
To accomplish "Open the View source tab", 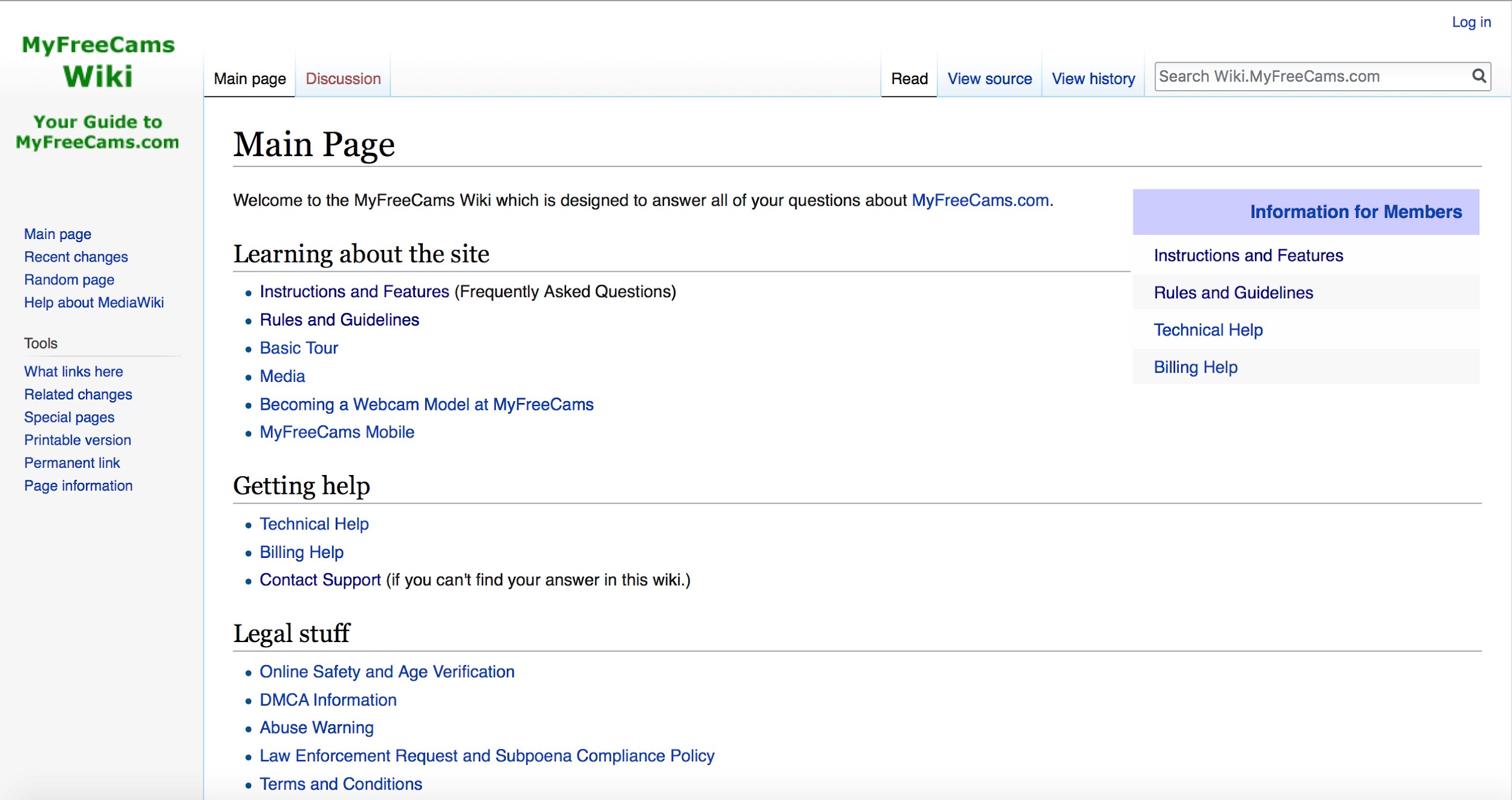I will (989, 79).
